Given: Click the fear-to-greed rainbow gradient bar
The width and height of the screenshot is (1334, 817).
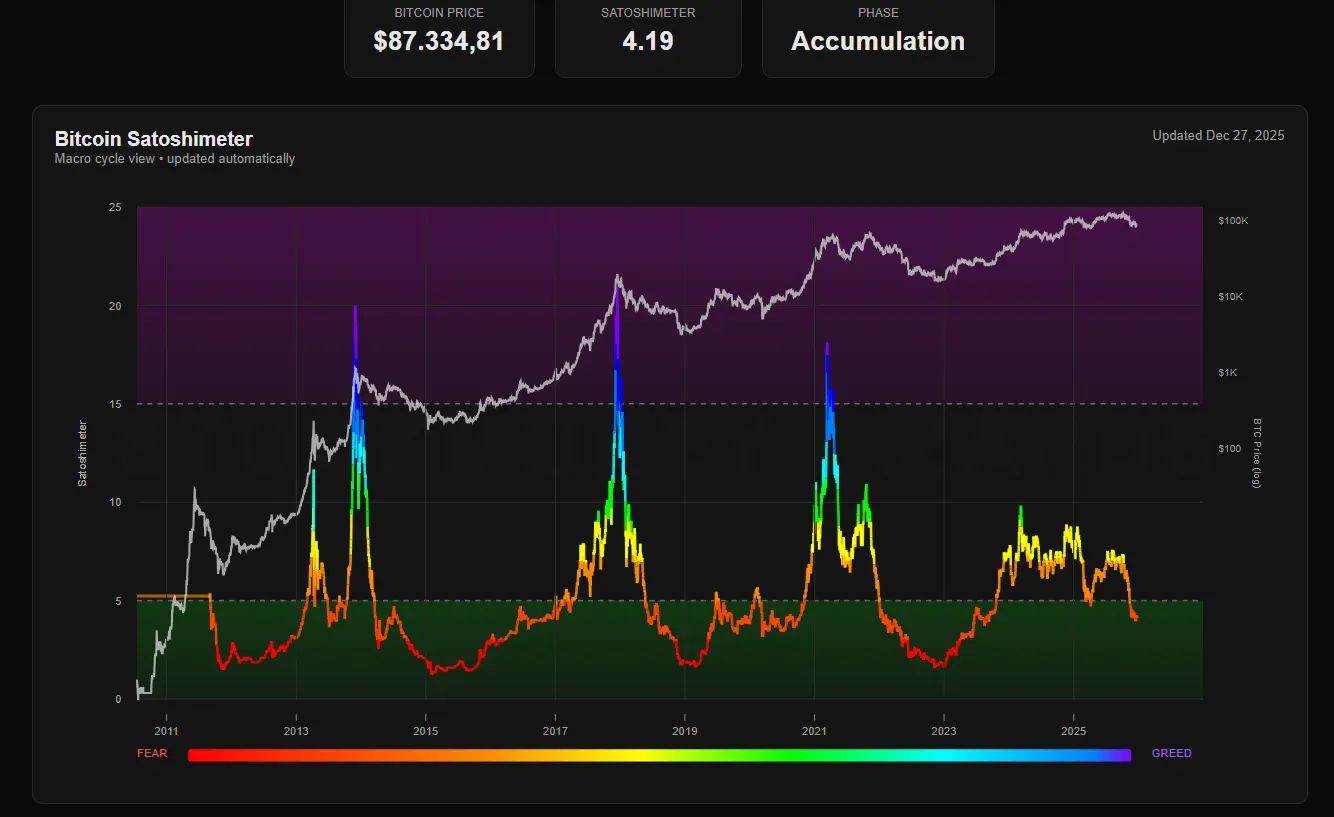Looking at the screenshot, I should pyautogui.click(x=659, y=755).
